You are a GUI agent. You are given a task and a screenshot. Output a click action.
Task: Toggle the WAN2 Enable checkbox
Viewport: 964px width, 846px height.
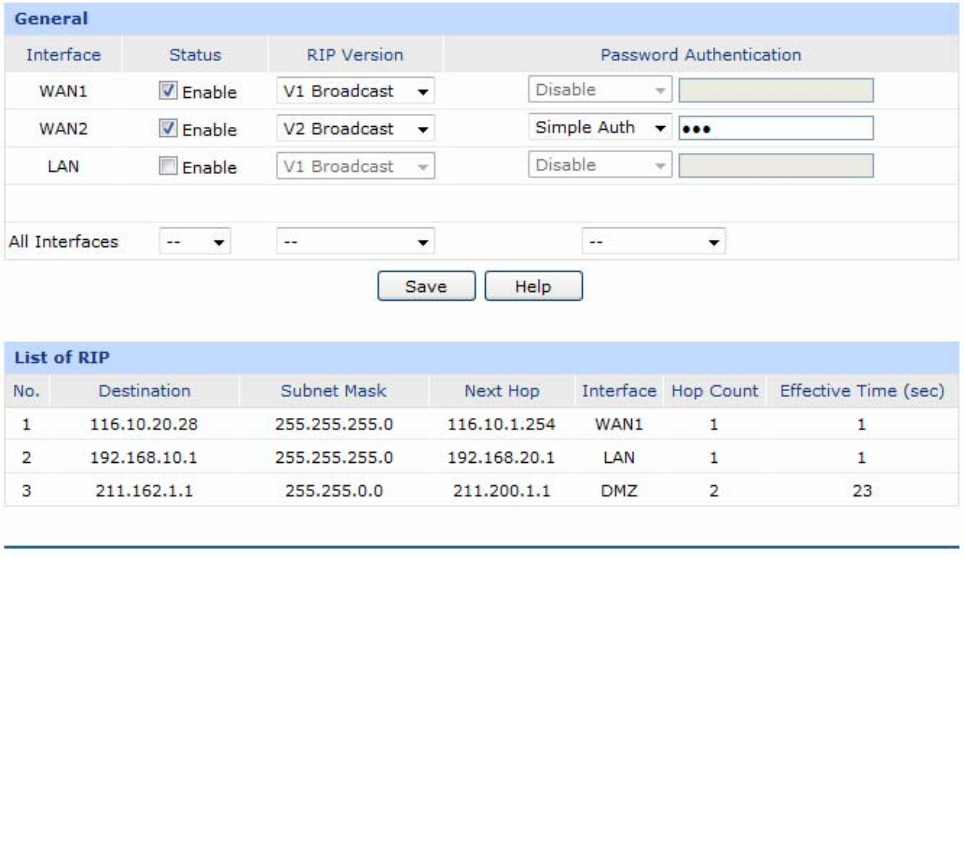tap(169, 129)
